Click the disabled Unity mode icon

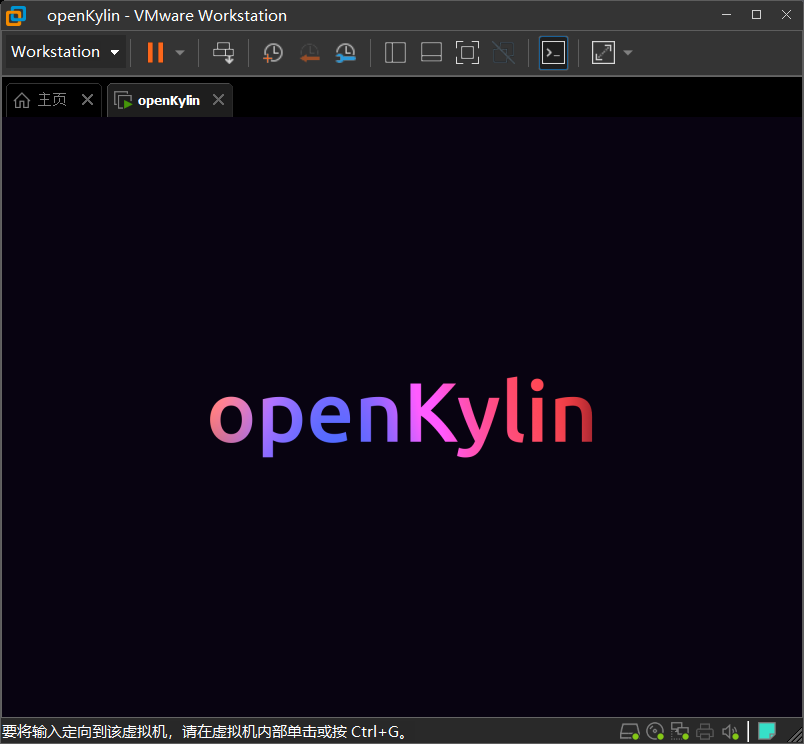tap(504, 52)
